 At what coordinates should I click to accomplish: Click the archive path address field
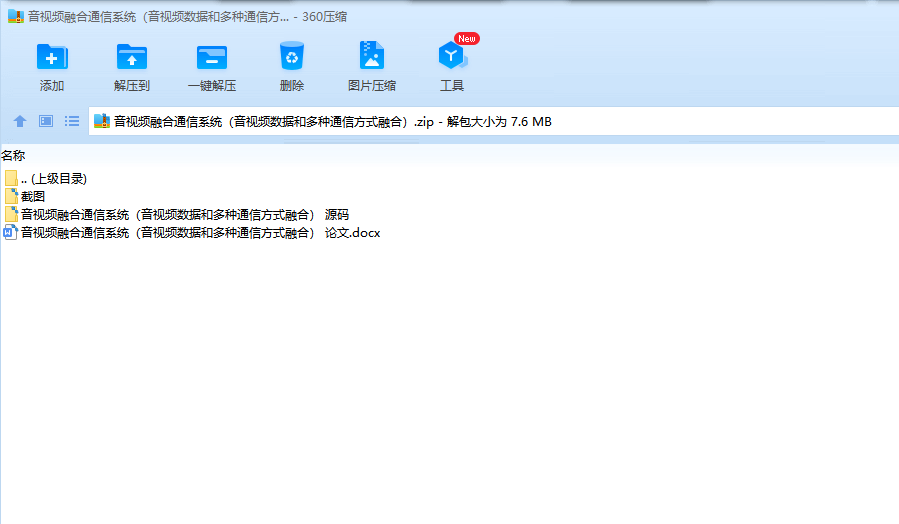(494, 121)
